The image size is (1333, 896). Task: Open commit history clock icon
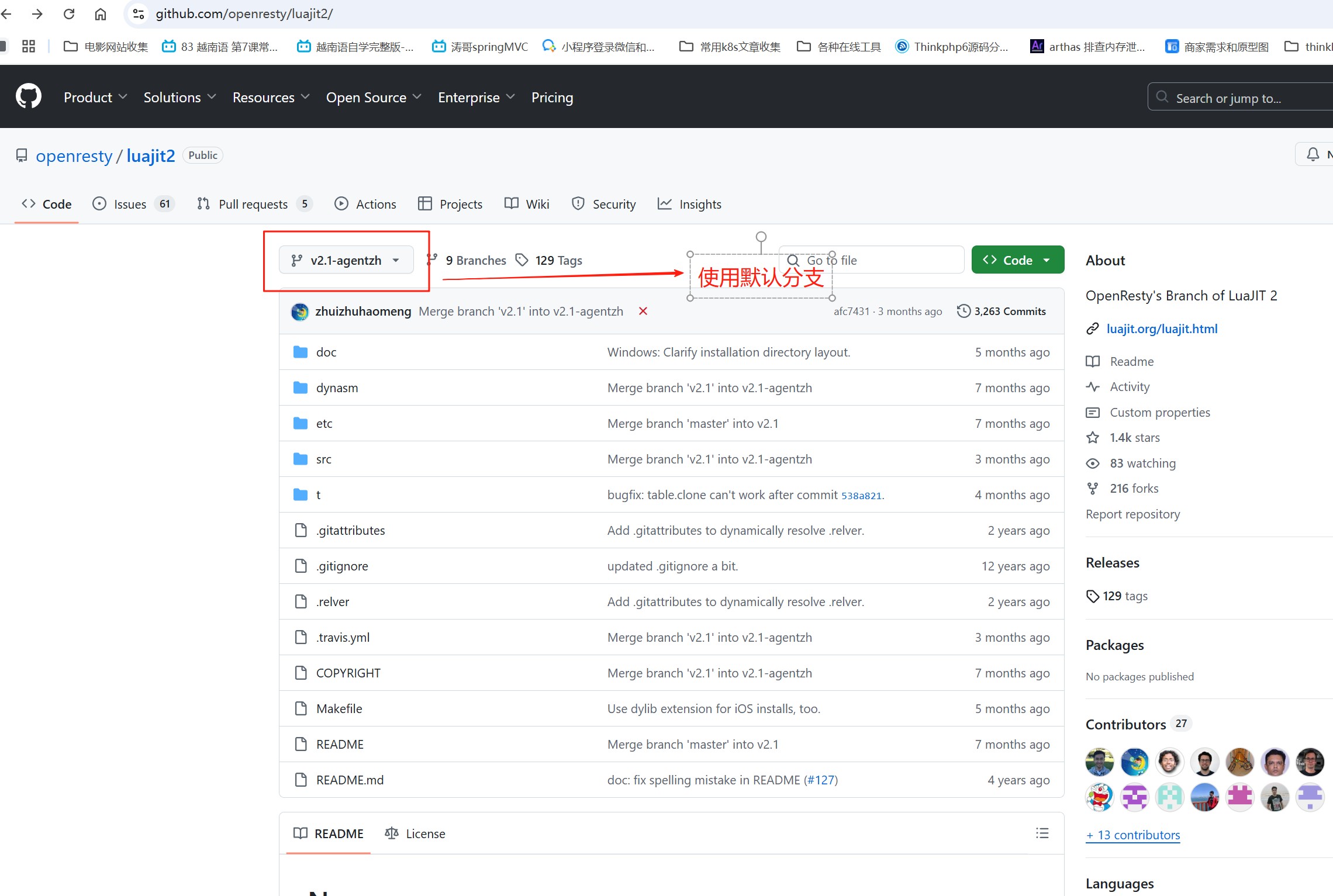(964, 311)
